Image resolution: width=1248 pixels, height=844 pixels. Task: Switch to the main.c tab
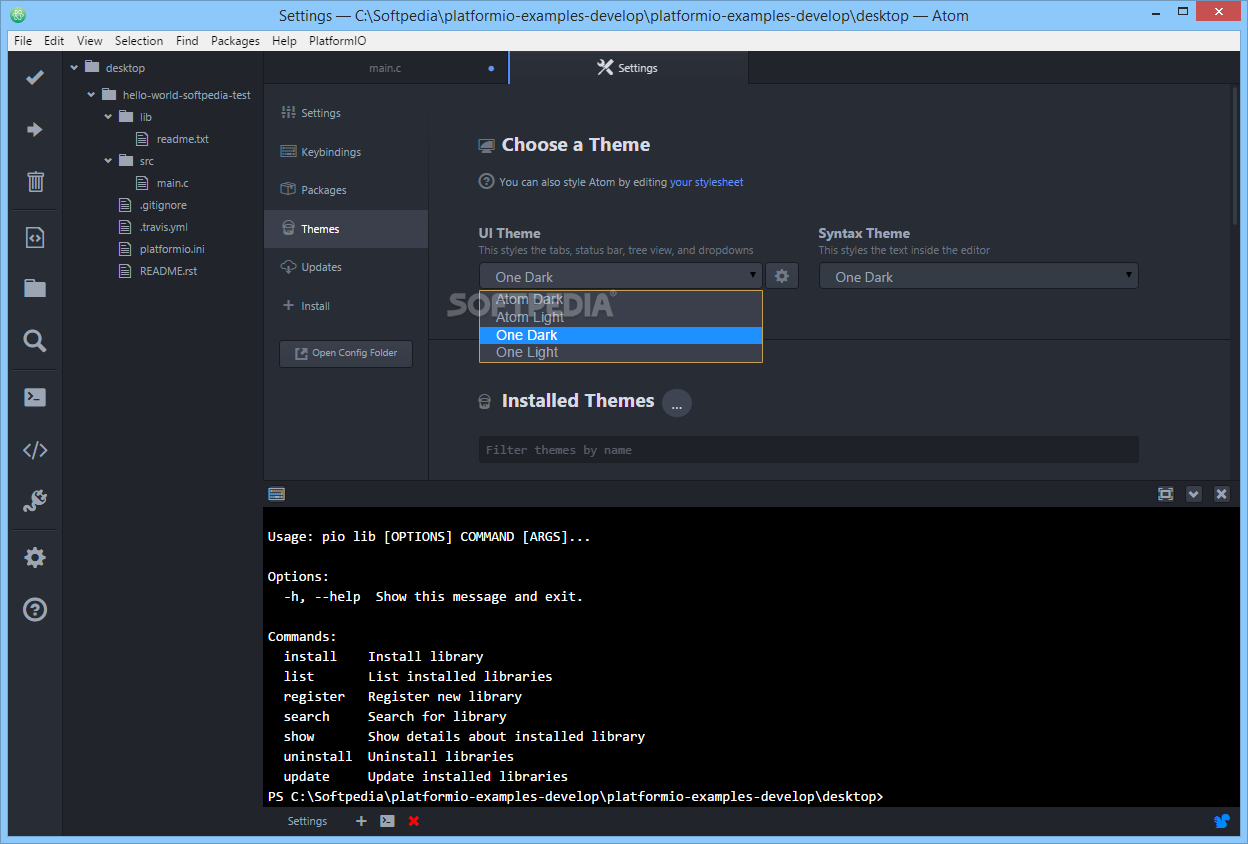click(x=386, y=68)
